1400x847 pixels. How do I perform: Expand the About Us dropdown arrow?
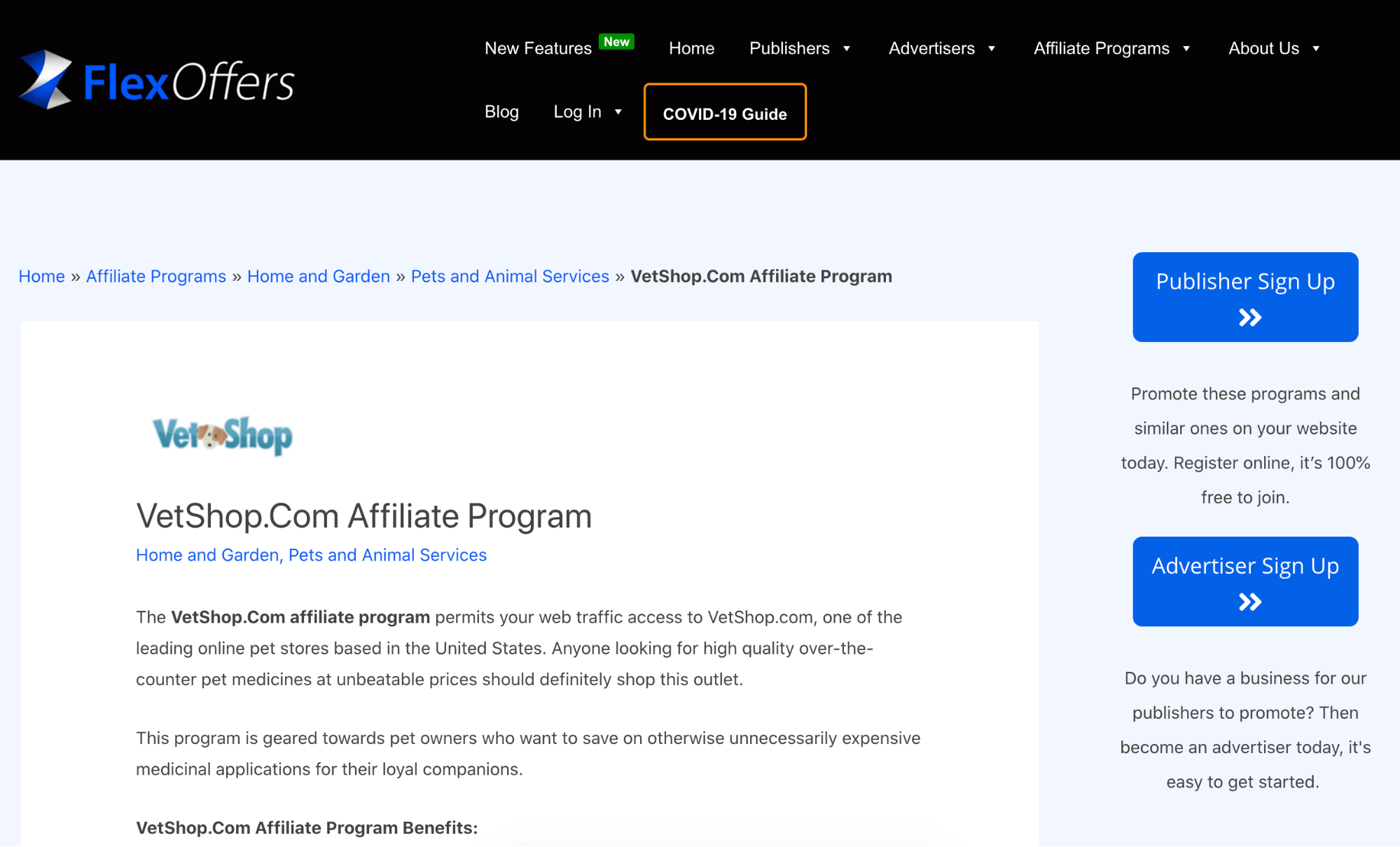tap(1316, 49)
